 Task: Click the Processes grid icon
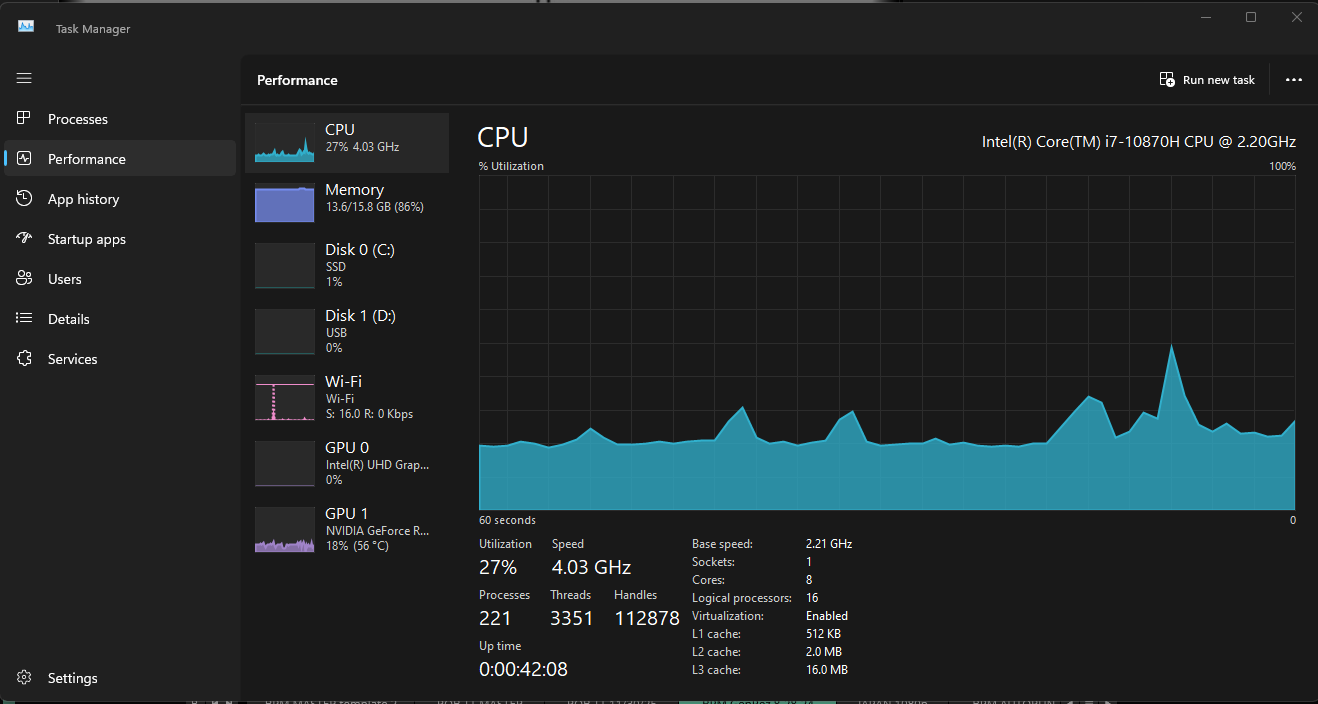(24, 119)
